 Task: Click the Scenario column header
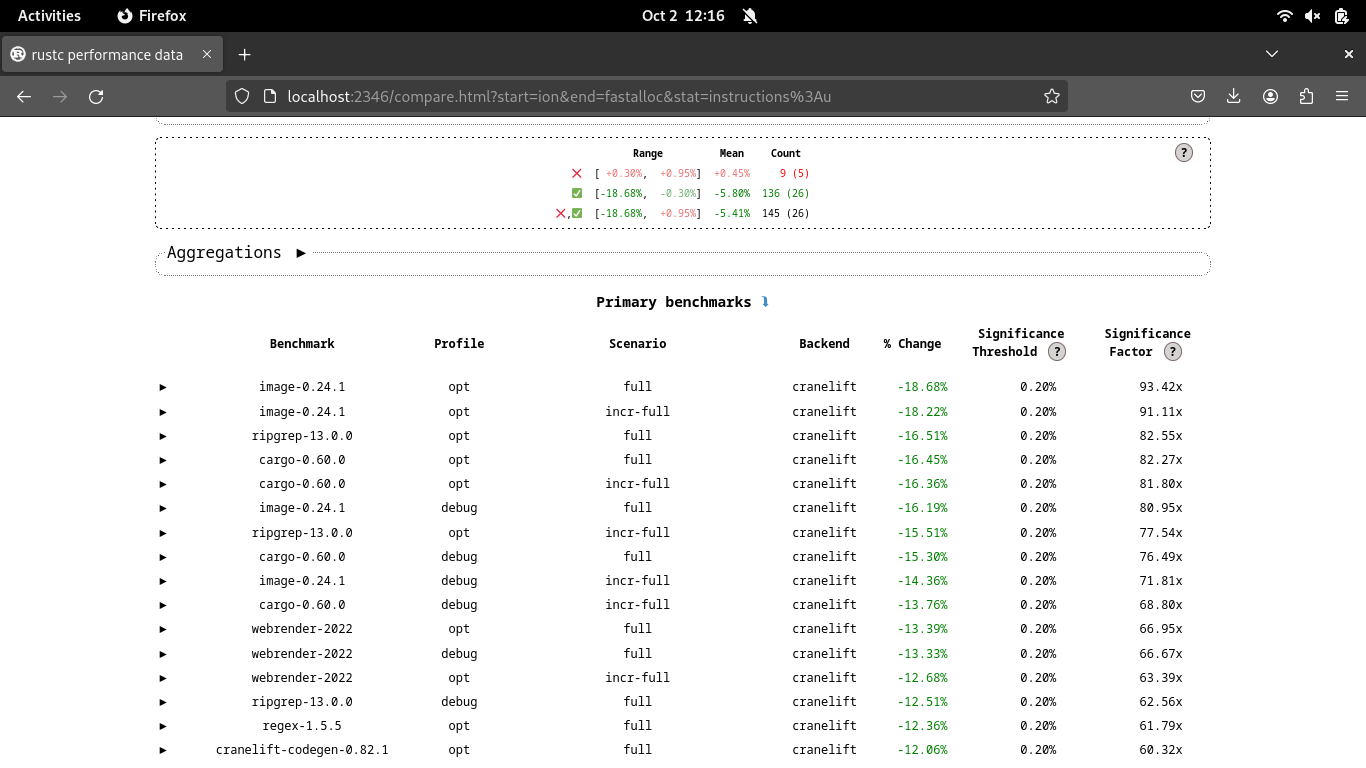click(x=637, y=344)
